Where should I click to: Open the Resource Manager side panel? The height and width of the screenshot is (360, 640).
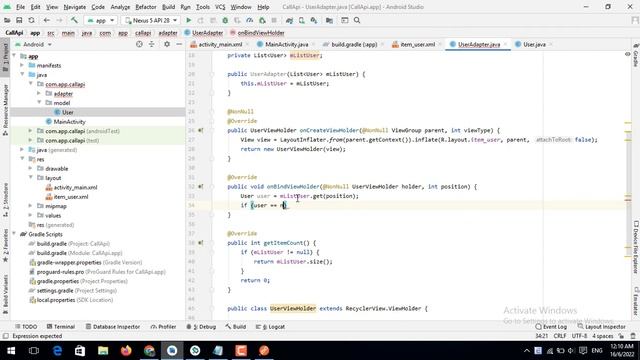coord(5,109)
